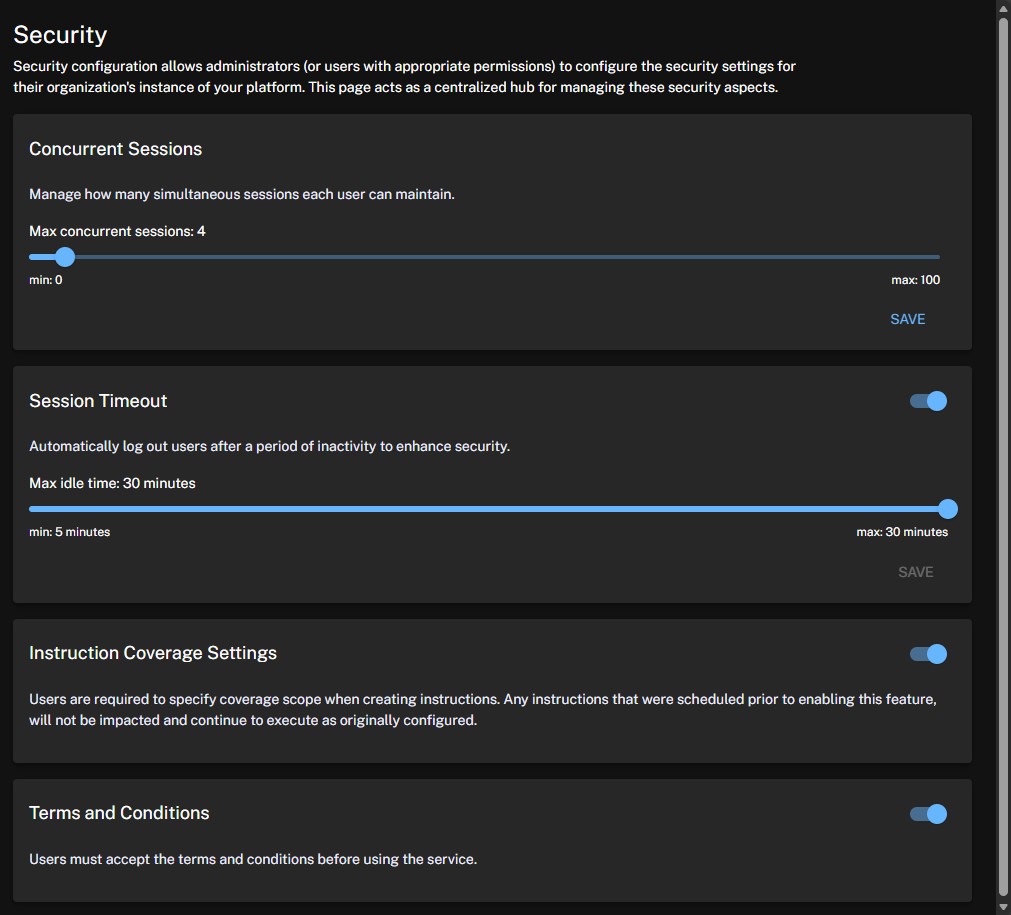Screen dimensions: 1011x915
Task: Click the 'min: 0' slider label
Action: pos(46,280)
